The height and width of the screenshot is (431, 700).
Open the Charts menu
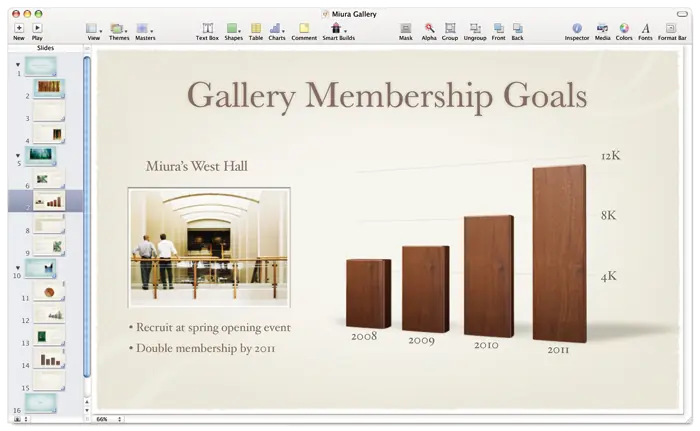click(x=277, y=31)
